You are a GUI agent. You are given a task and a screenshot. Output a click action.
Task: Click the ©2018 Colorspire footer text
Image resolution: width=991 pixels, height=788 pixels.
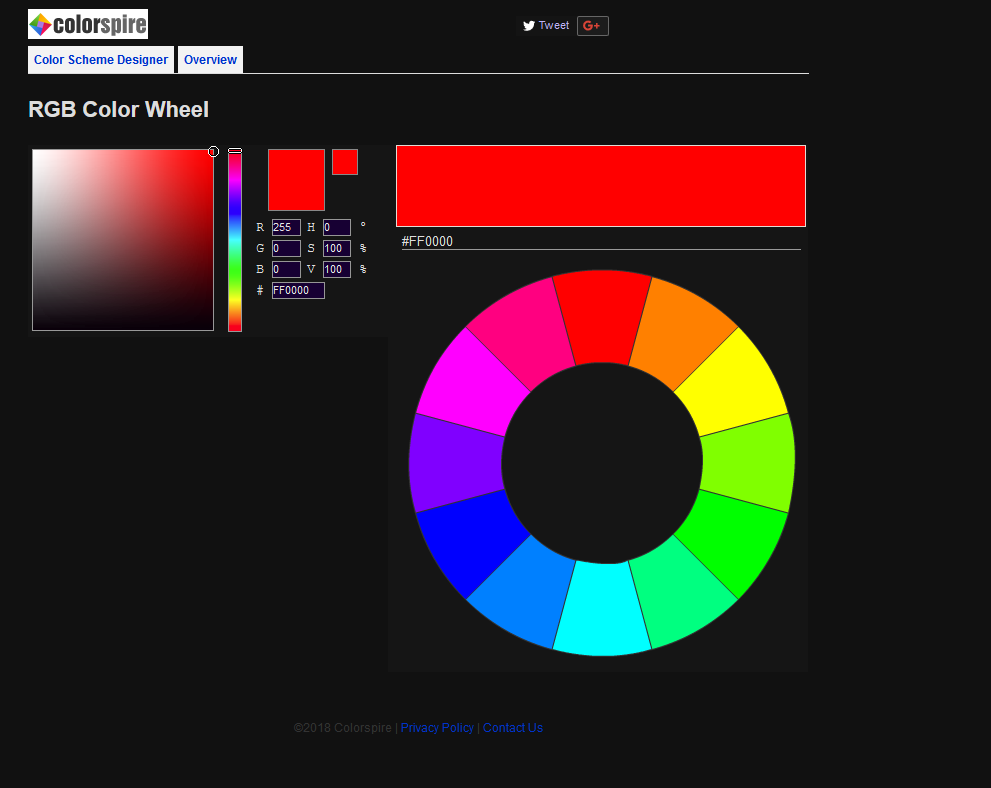coord(343,728)
